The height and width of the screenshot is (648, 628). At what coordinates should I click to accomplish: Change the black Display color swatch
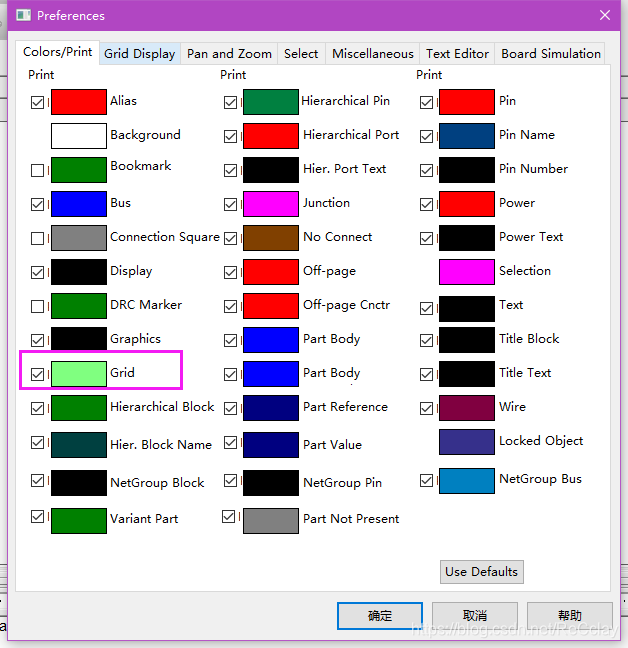[x=79, y=272]
